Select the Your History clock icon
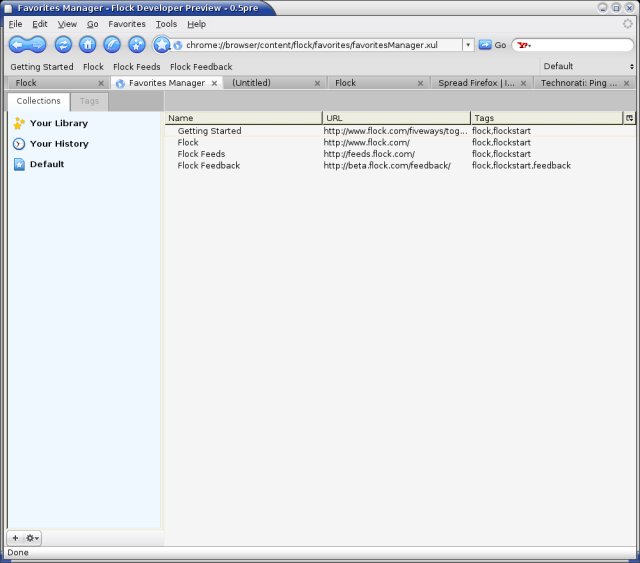This screenshot has width=640, height=563. 19,144
